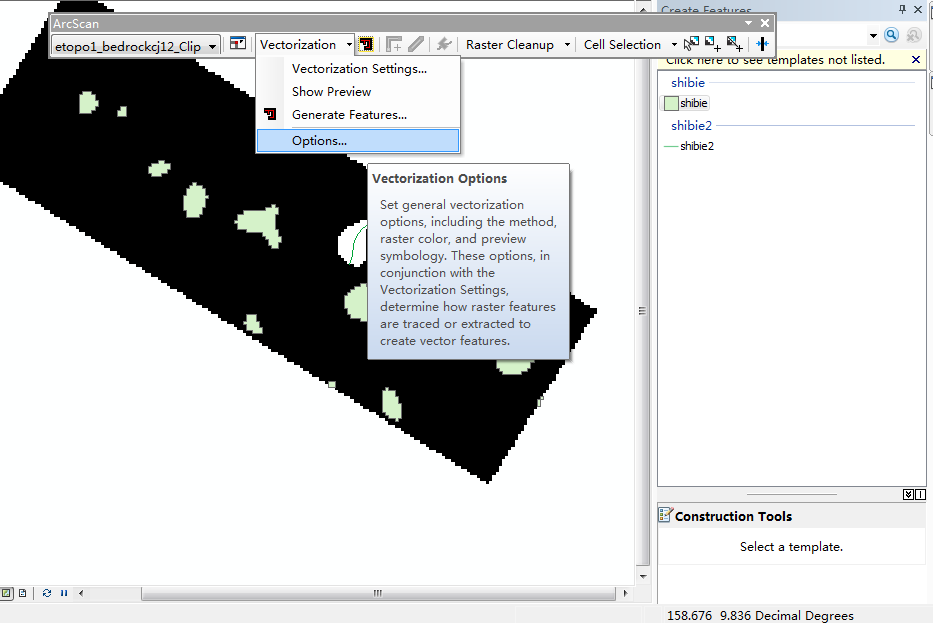Switch to Data View button
The height and width of the screenshot is (623, 933).
7,593
